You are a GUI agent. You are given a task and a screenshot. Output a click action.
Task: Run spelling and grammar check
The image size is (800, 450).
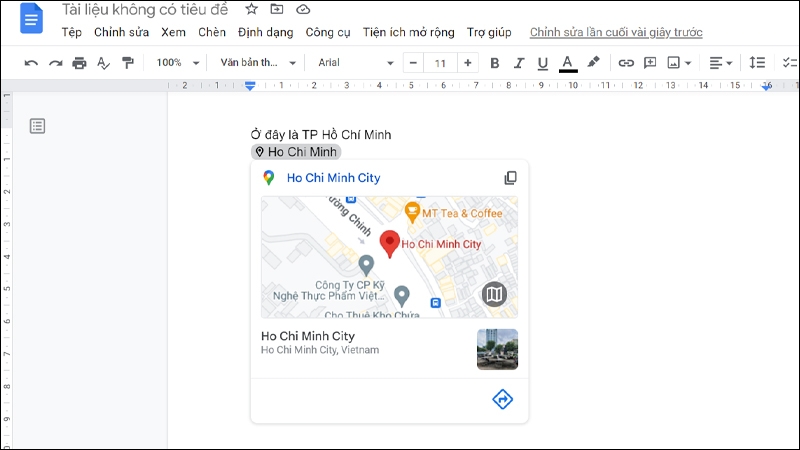pyautogui.click(x=103, y=63)
